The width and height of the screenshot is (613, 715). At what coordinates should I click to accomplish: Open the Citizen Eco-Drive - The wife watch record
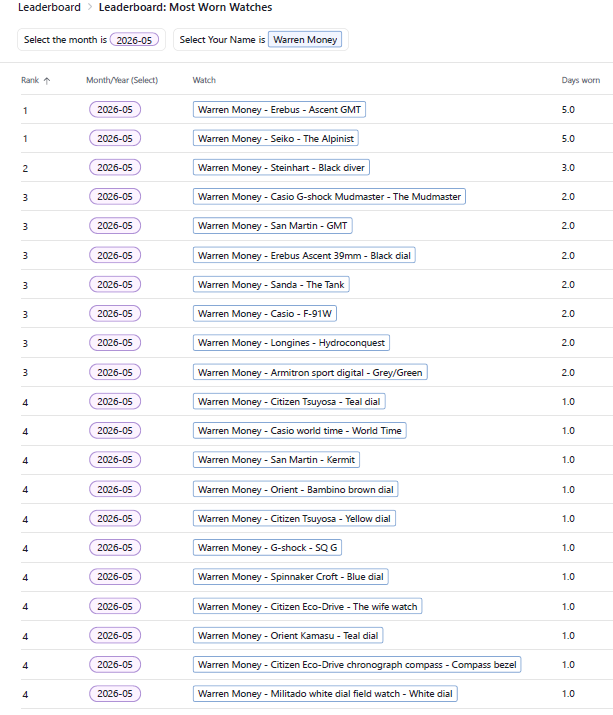pyautogui.click(x=307, y=606)
